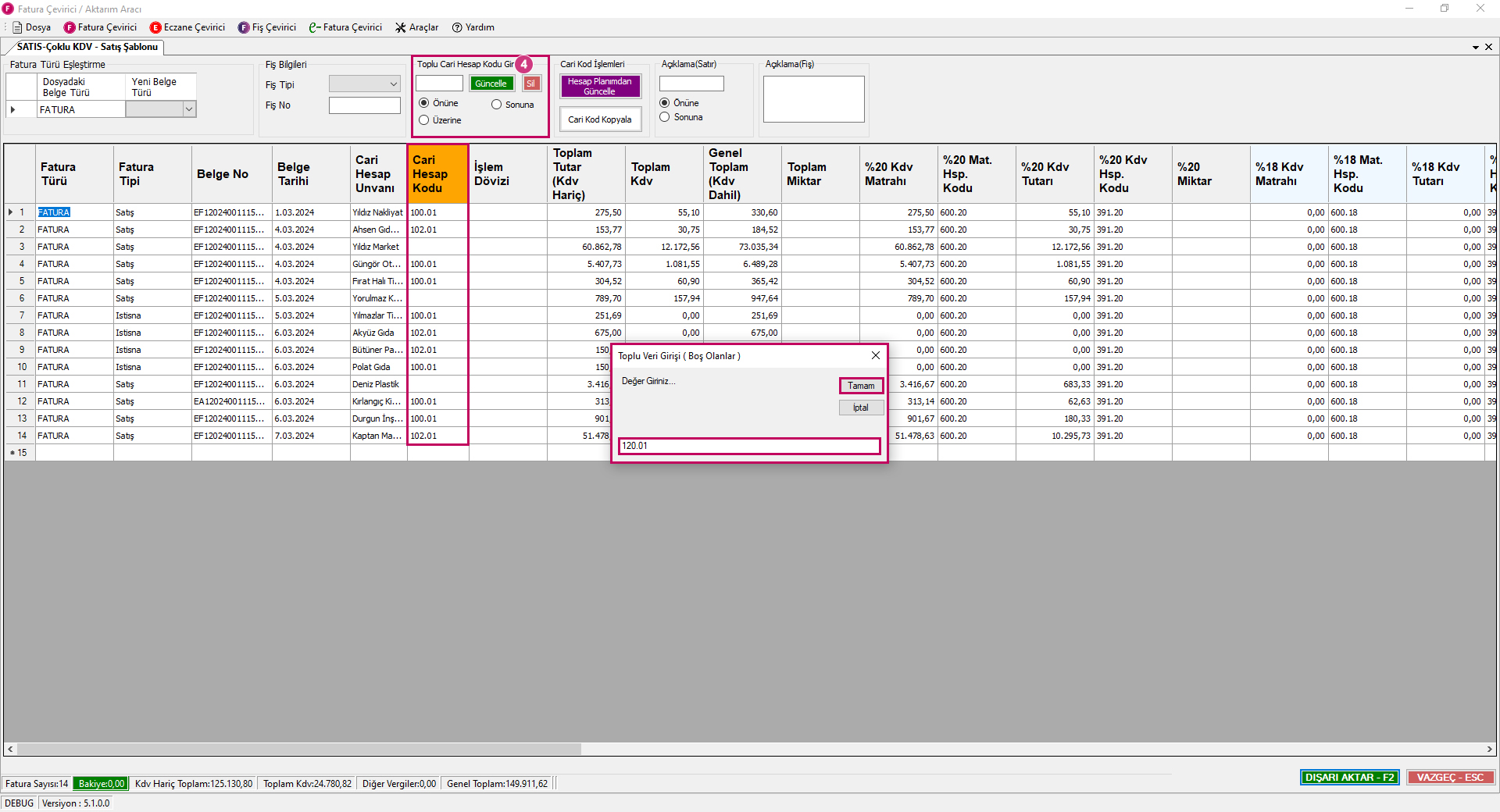The width and height of the screenshot is (1500, 812).
Task: Click the 'Bakiye:0,00' status indicator
Action: click(101, 784)
